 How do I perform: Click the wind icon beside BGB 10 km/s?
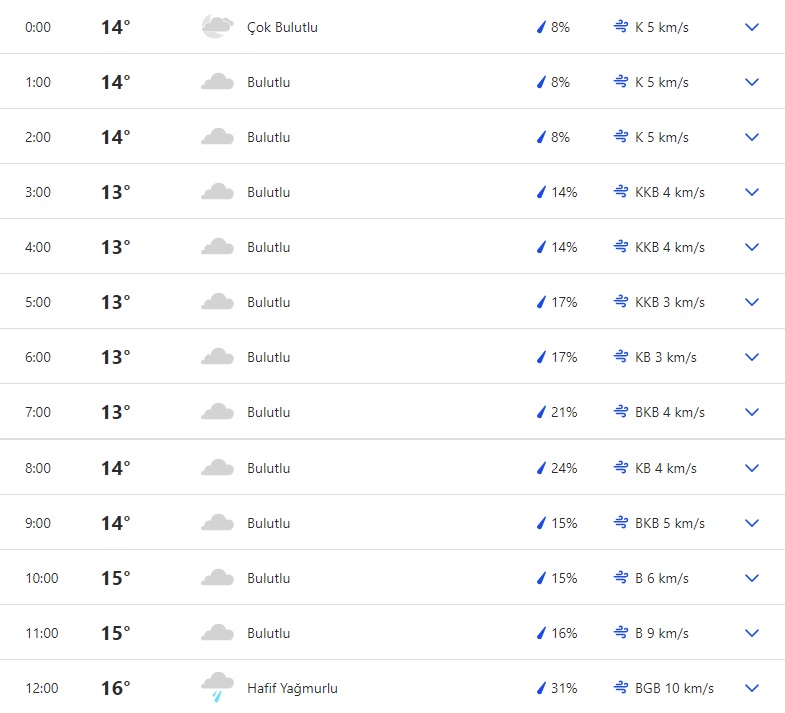[x=620, y=688]
